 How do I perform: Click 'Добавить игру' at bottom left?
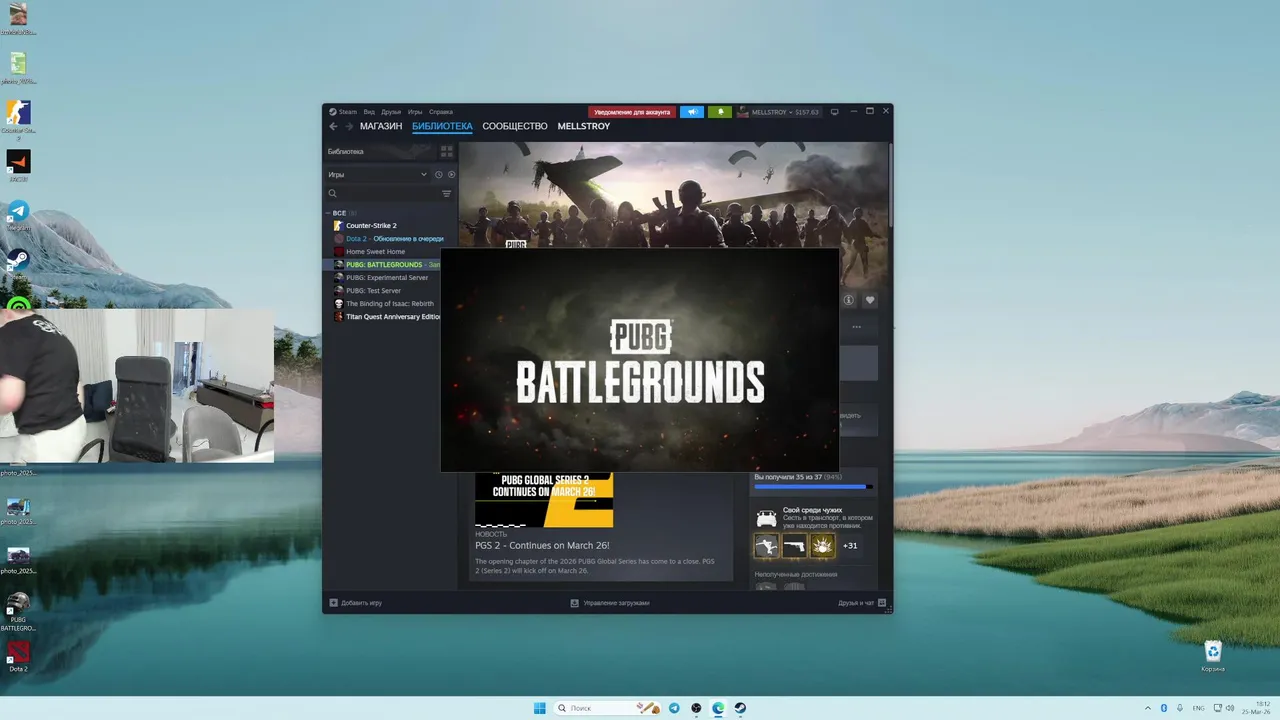355,603
